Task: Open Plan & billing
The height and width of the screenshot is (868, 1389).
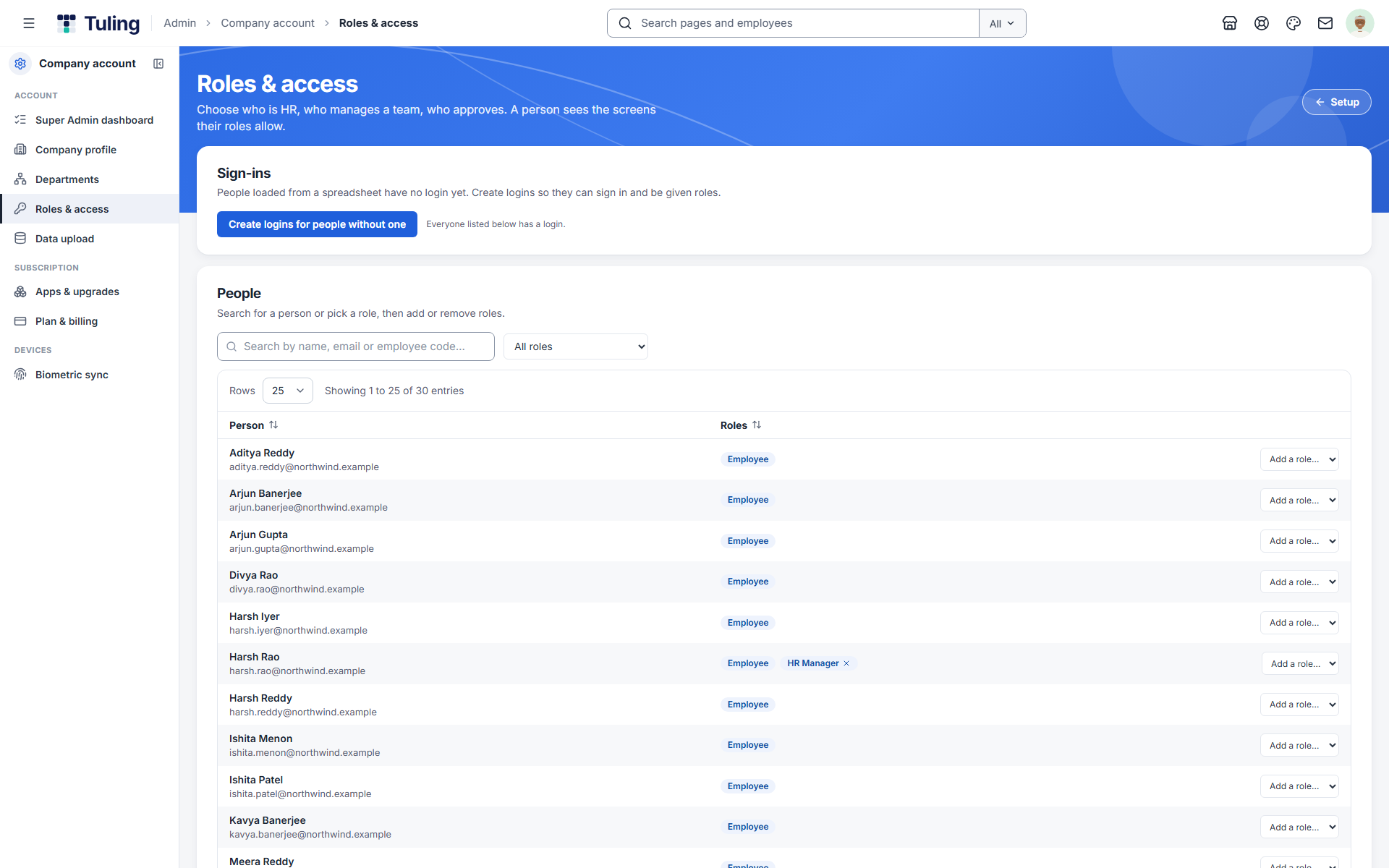Action: tap(90, 321)
